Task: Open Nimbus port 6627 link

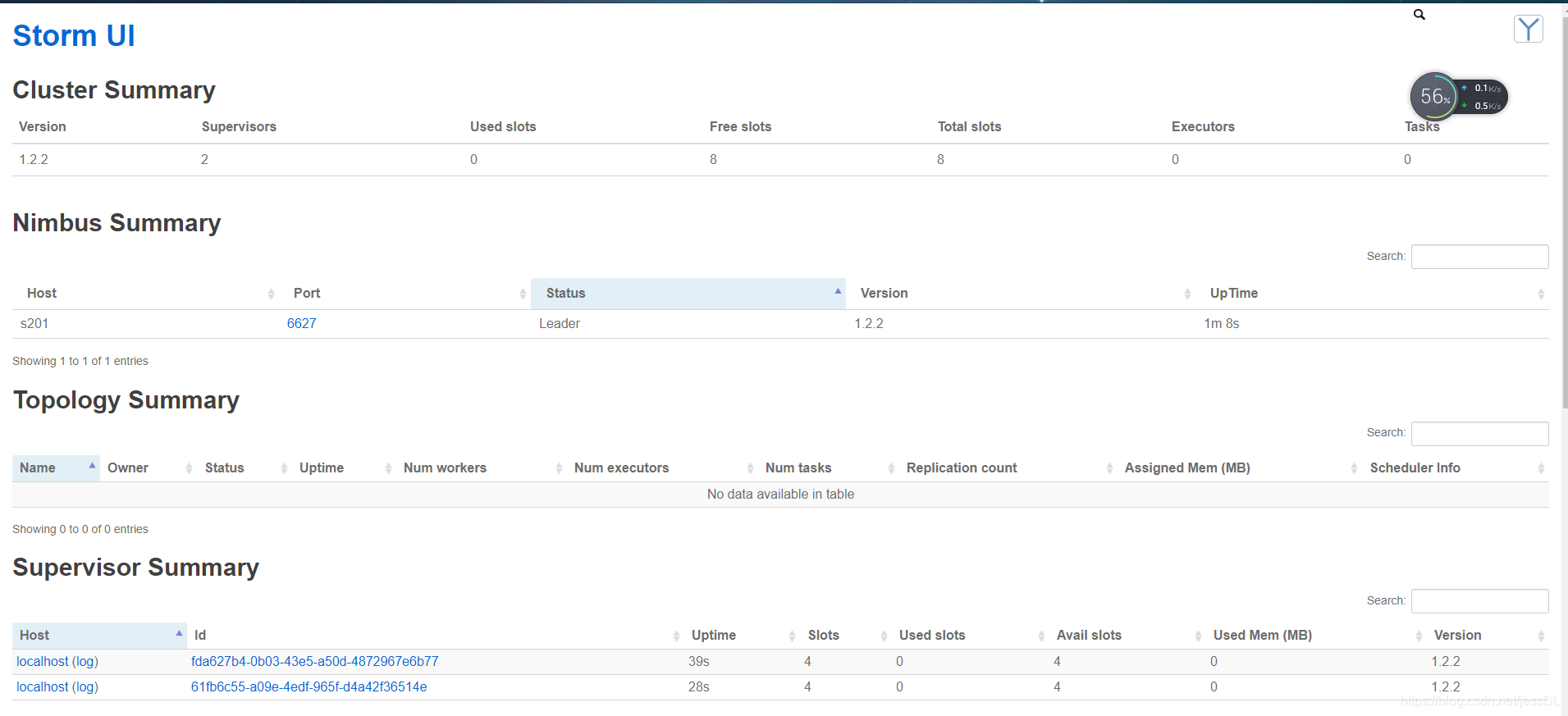Action: click(301, 323)
